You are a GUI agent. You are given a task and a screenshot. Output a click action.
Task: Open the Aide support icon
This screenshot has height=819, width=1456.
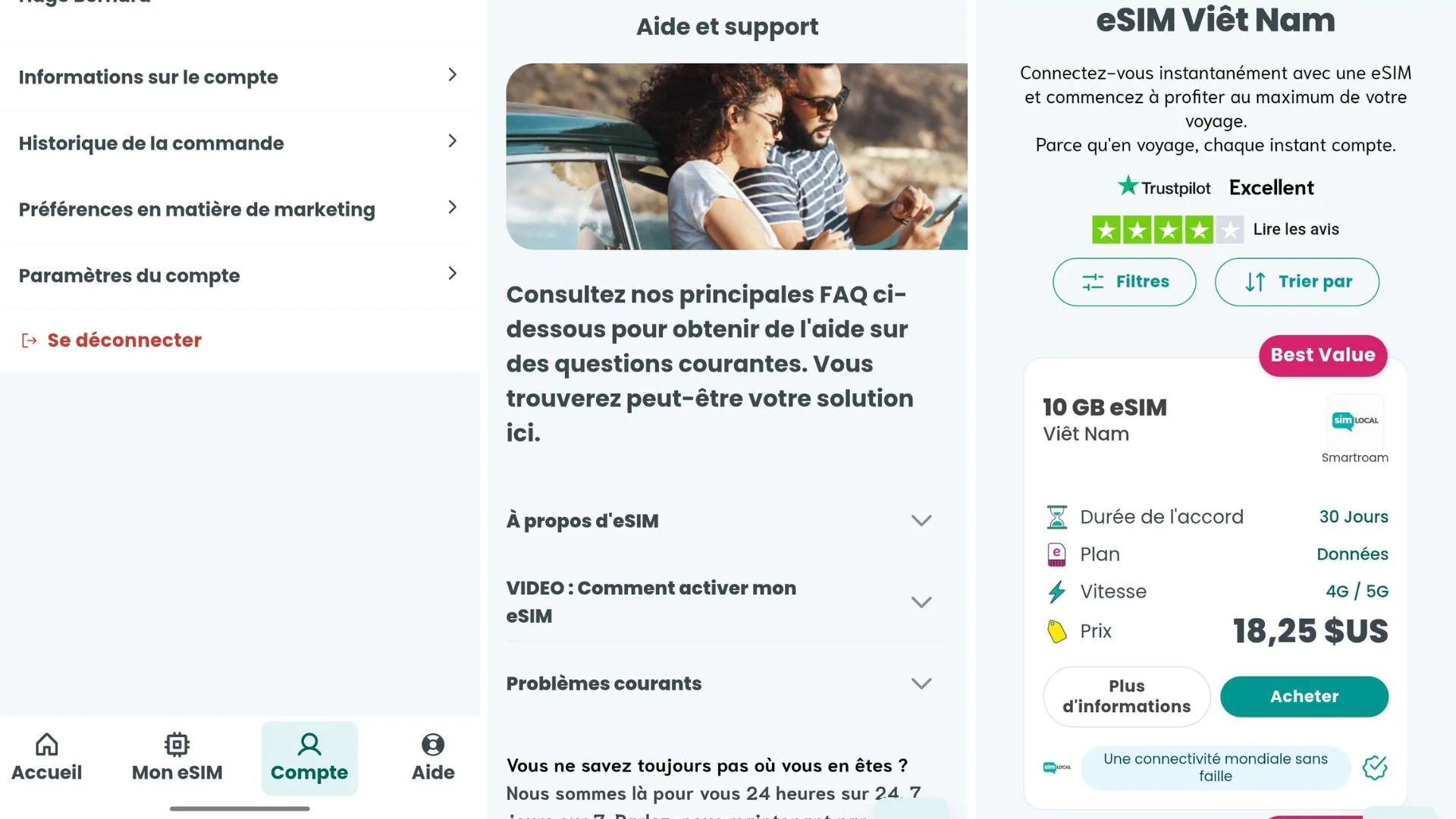coord(433,745)
